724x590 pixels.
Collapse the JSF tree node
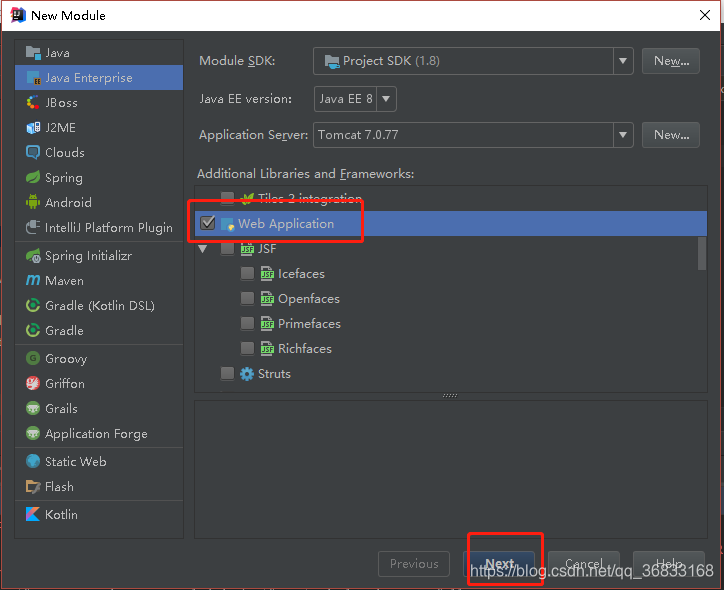pos(203,249)
